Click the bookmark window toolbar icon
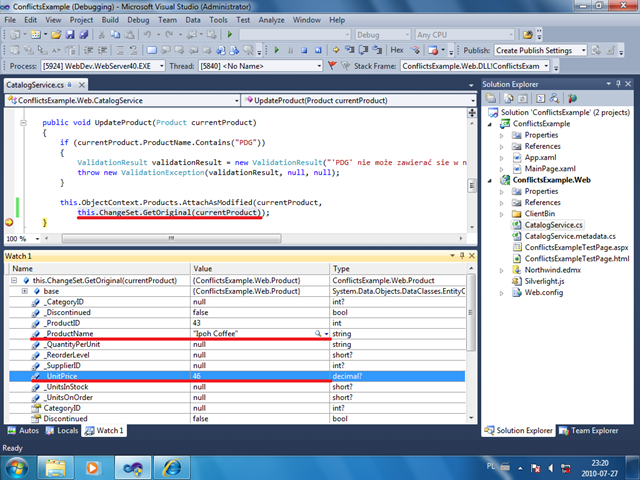Screen dimensions: 640x480 tap(151, 50)
